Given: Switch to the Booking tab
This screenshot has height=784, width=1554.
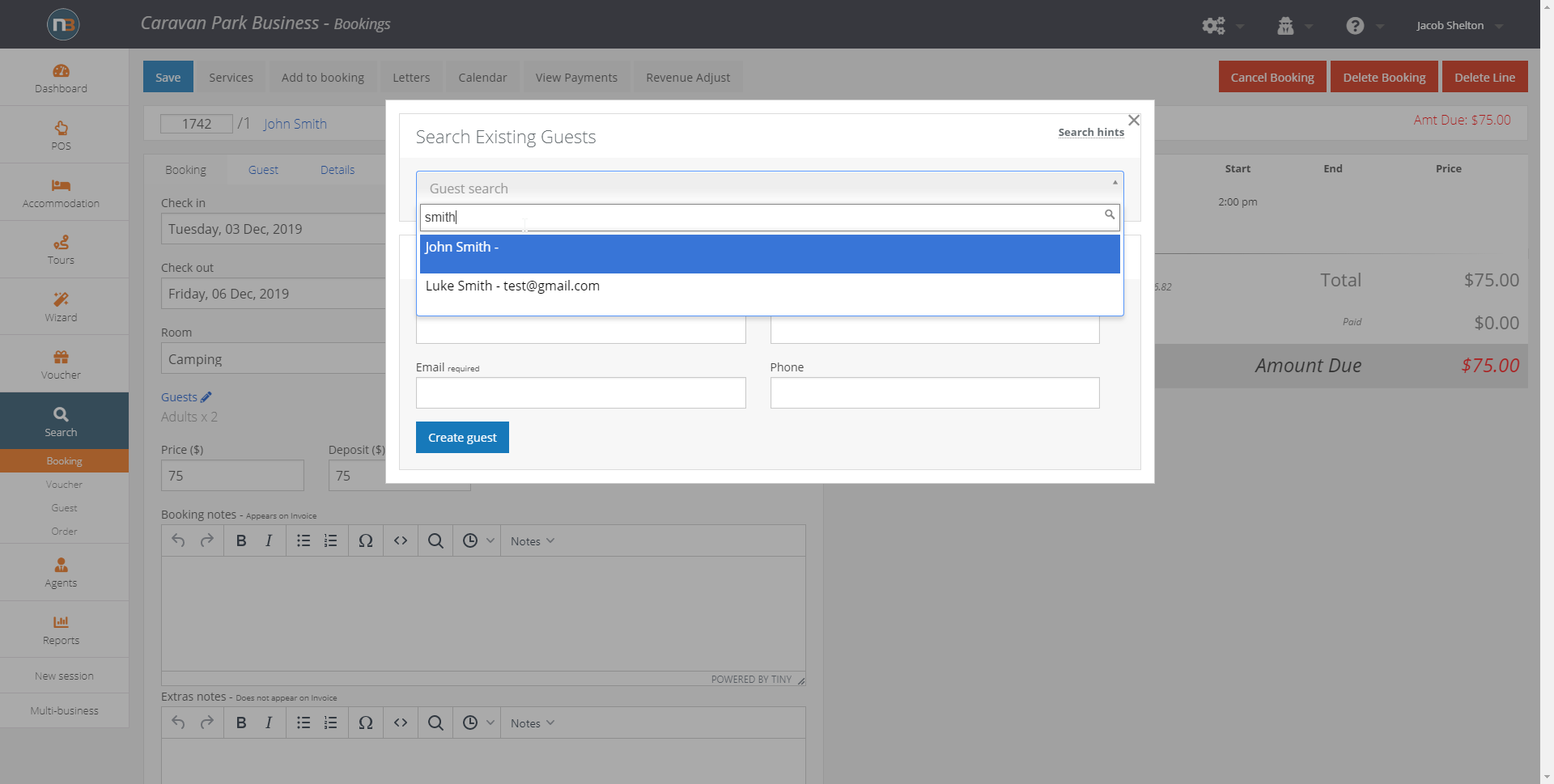Looking at the screenshot, I should [x=185, y=170].
